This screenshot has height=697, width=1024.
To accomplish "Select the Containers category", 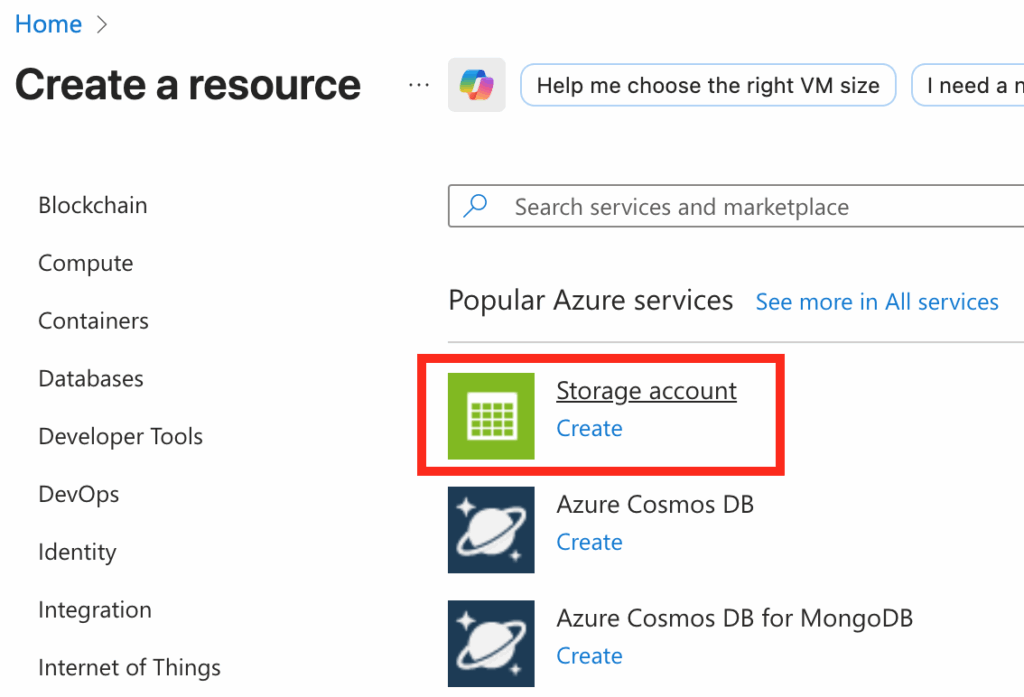I will 93,321.
